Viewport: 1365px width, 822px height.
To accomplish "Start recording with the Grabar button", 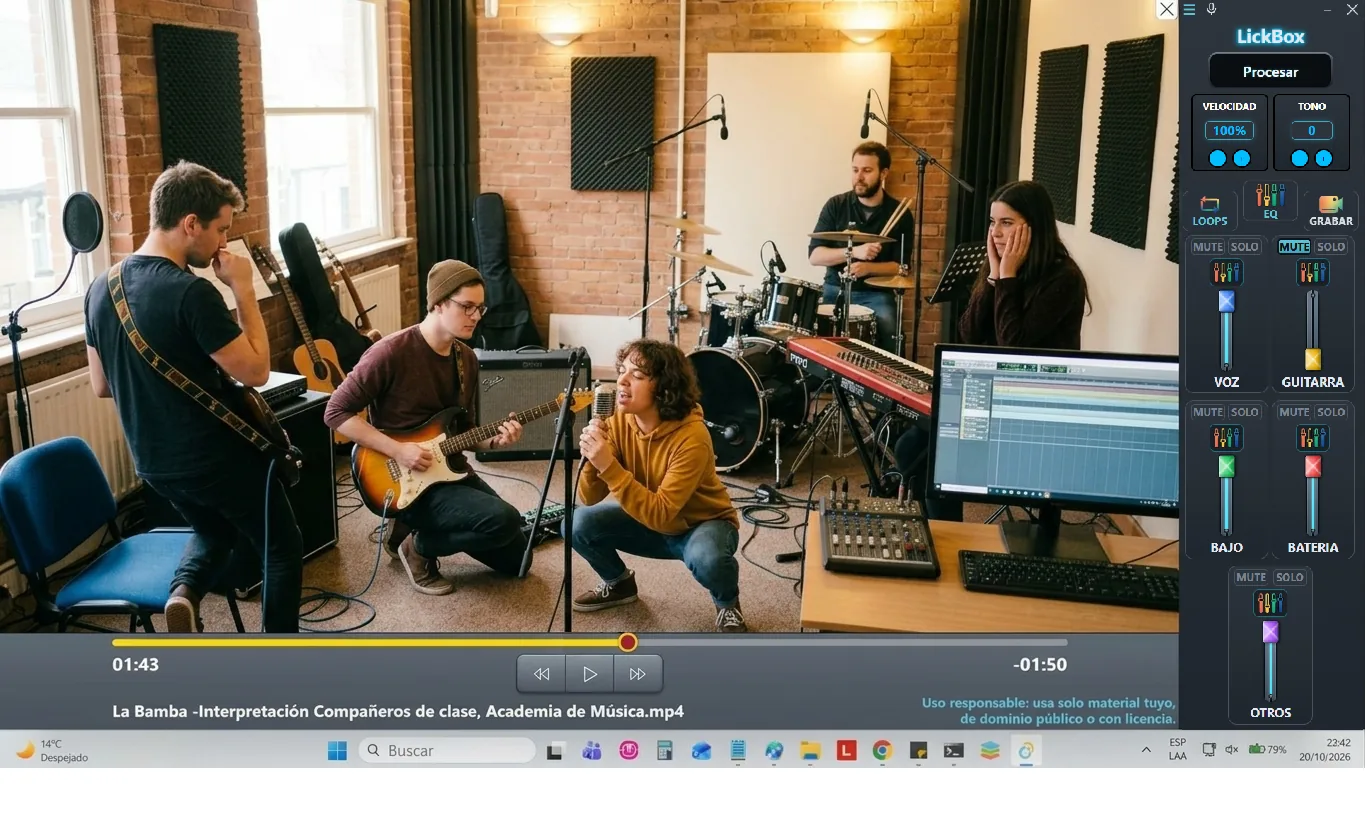I will (1331, 211).
